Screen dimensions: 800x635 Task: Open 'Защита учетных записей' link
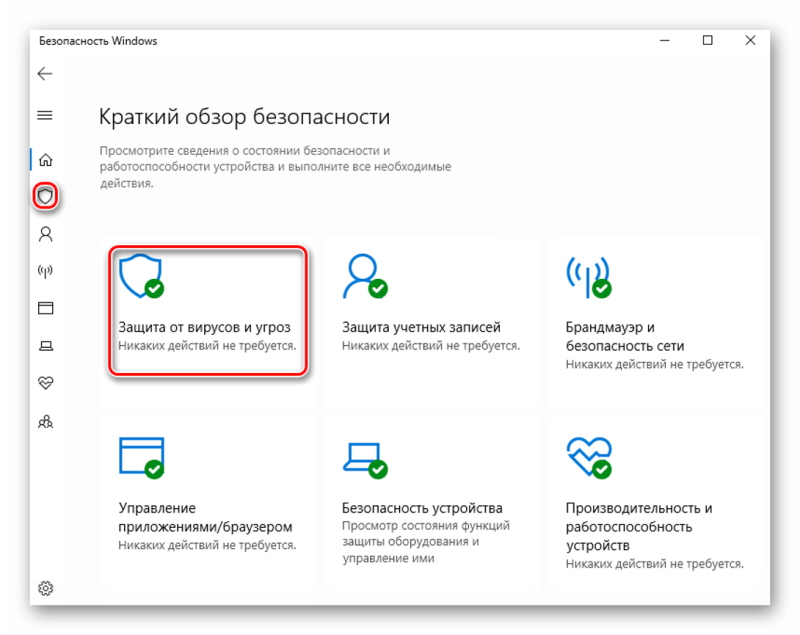(421, 327)
